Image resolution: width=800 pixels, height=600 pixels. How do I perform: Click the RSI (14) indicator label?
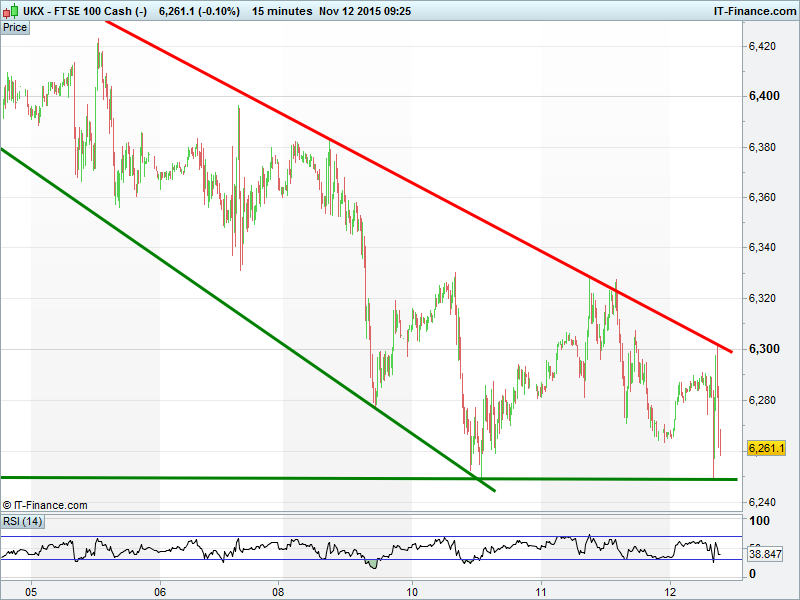click(x=22, y=521)
